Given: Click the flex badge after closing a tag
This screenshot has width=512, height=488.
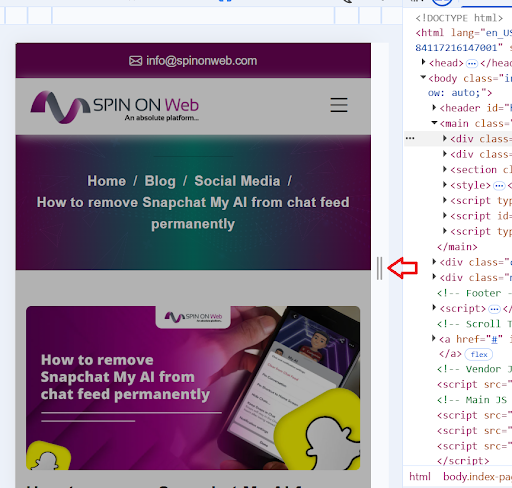Looking at the screenshot, I should 479,354.
